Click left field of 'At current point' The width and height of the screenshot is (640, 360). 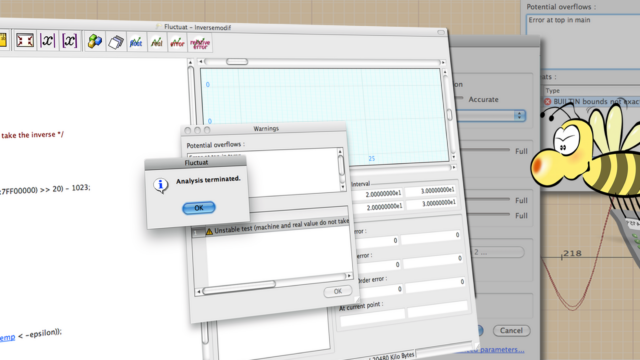372,318
